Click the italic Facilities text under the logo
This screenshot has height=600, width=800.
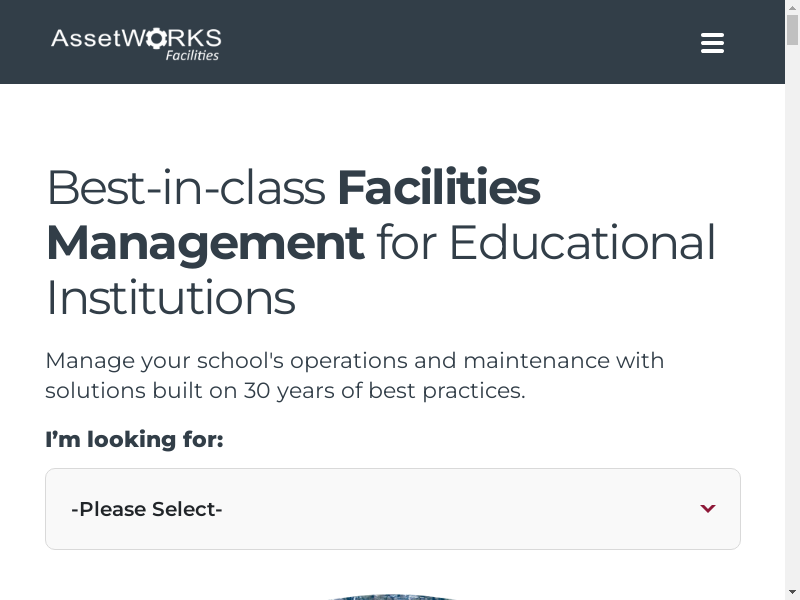(x=192, y=56)
